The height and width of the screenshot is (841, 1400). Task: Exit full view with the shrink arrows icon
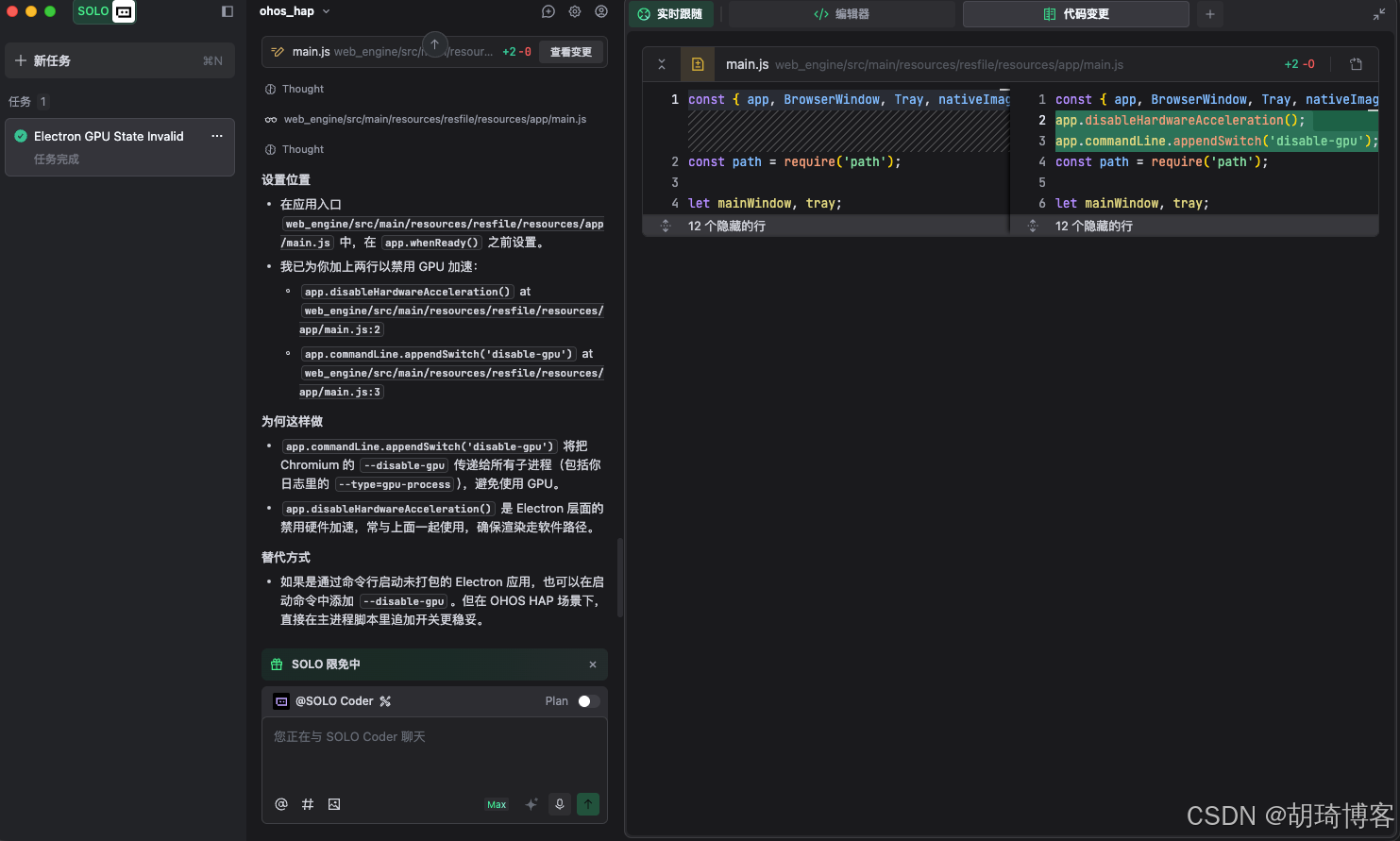1379,14
